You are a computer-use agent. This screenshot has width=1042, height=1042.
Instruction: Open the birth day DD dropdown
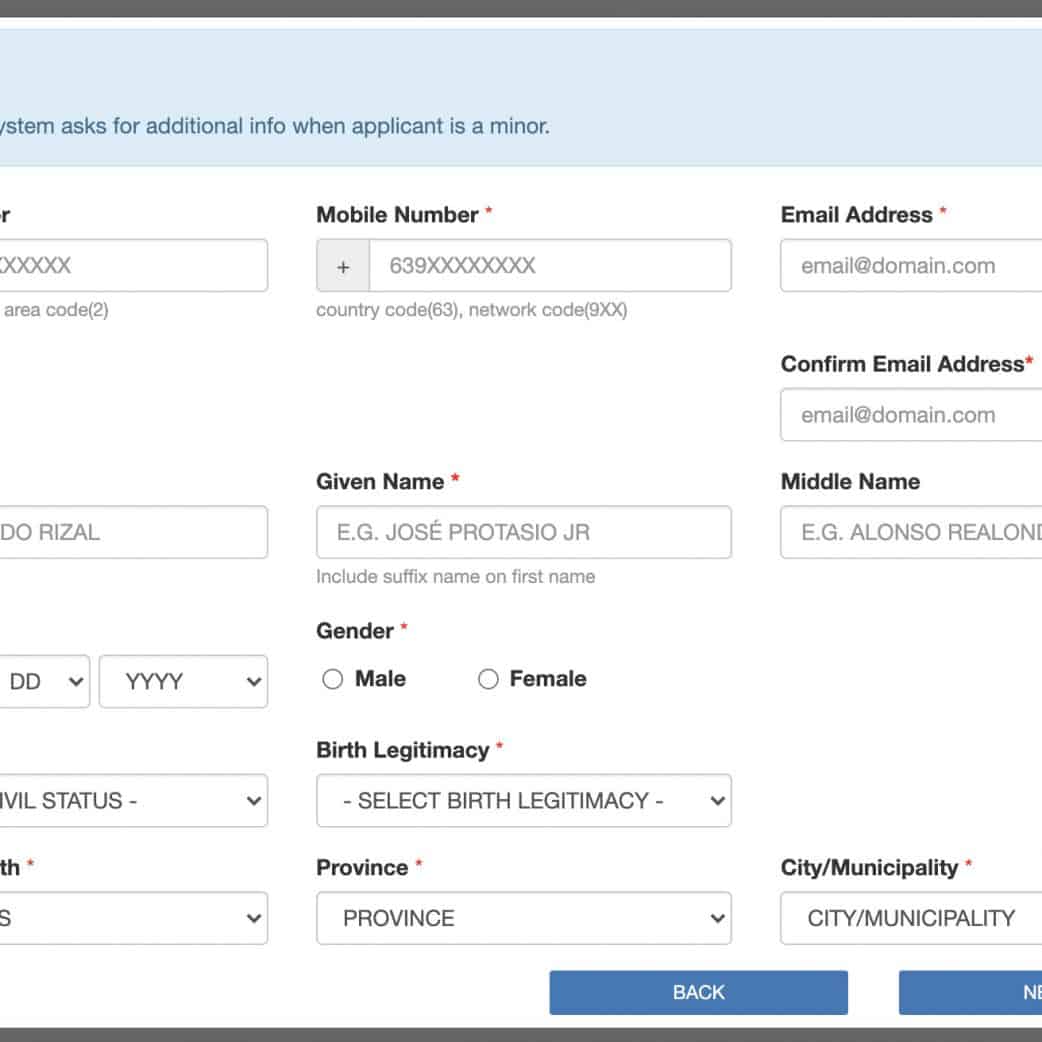click(x=43, y=682)
